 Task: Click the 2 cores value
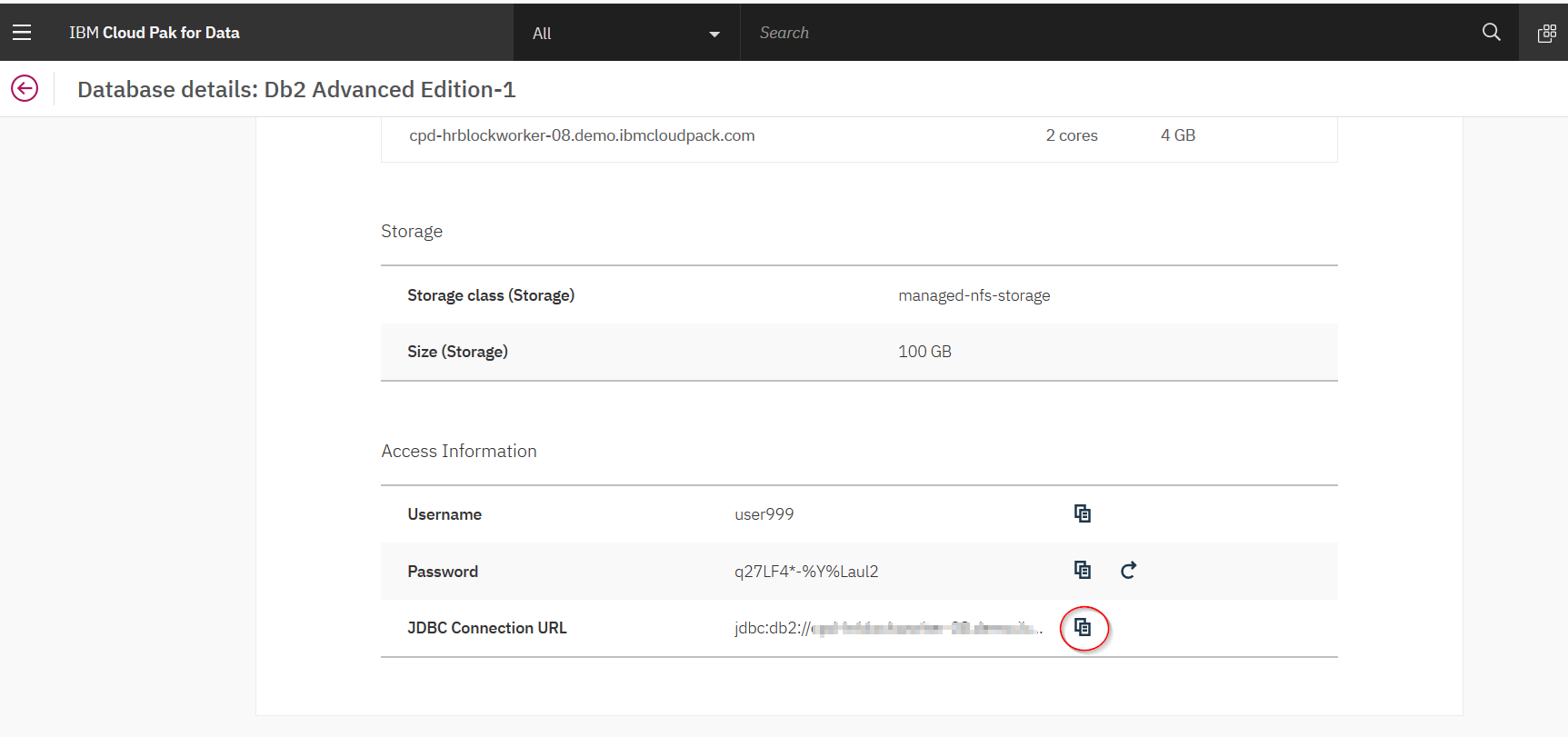pos(1072,135)
